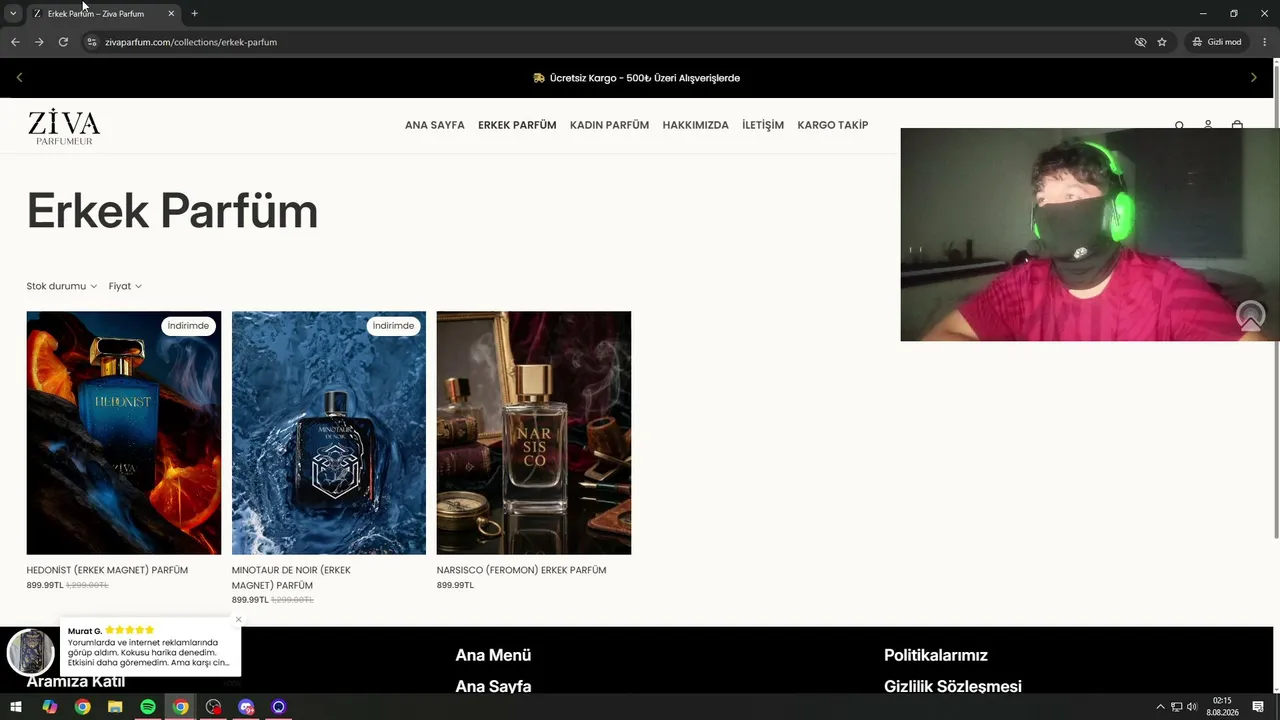Viewport: 1280px width, 720px height.
Task: Open the Narsisco perfume product image
Action: pyautogui.click(x=534, y=433)
